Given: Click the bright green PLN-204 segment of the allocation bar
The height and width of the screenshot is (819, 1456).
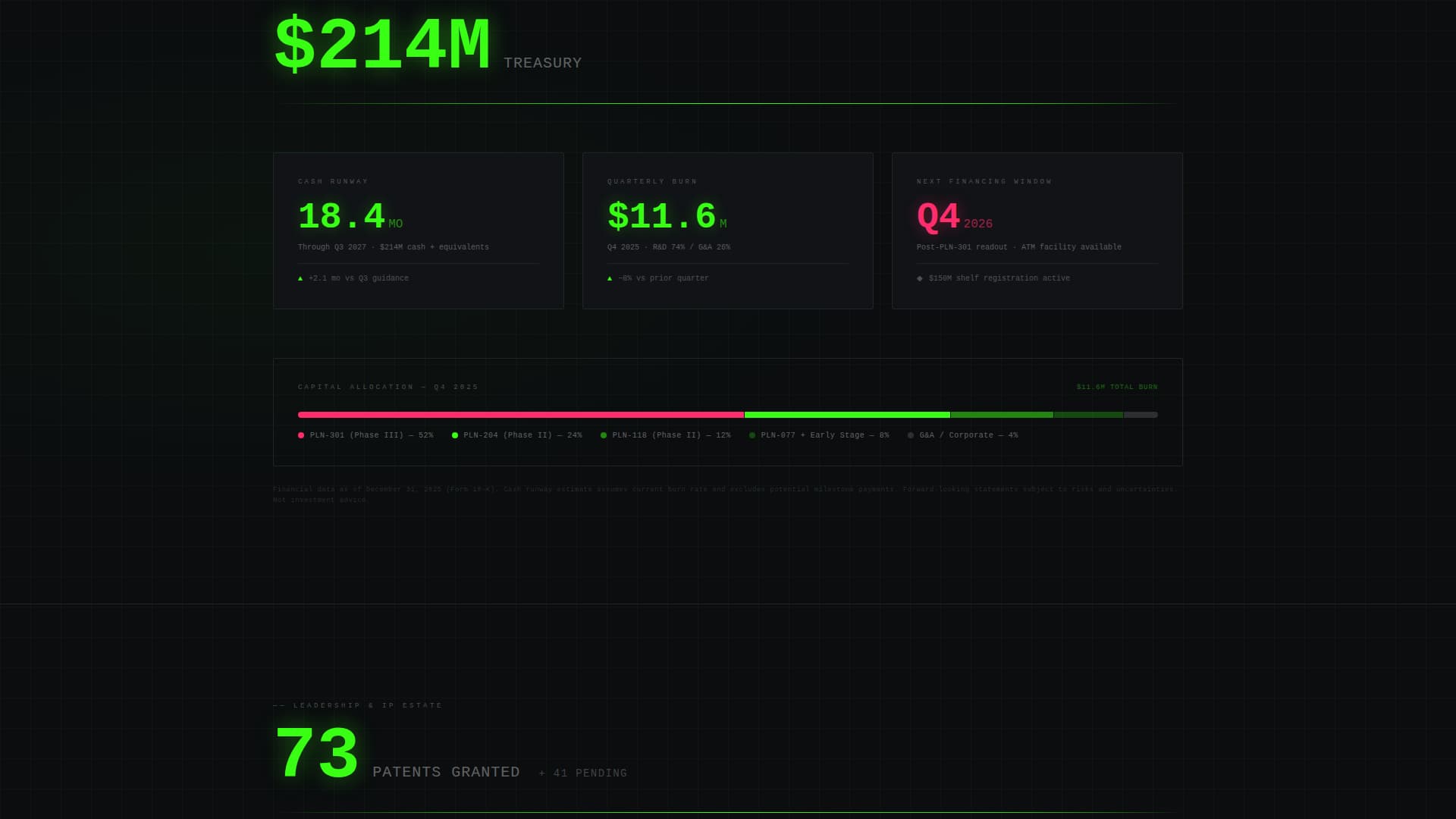Looking at the screenshot, I should point(847,415).
